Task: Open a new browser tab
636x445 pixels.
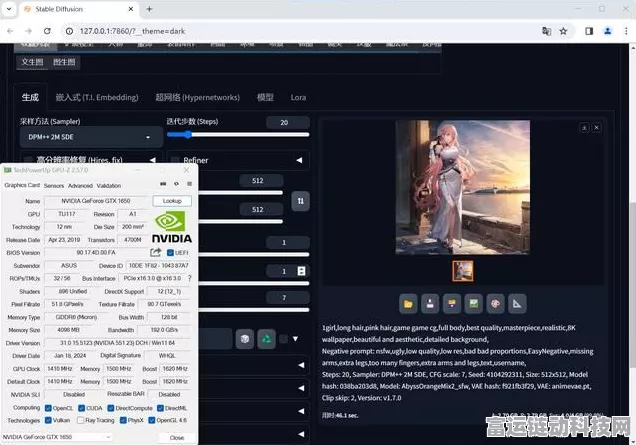Action: coord(149,9)
